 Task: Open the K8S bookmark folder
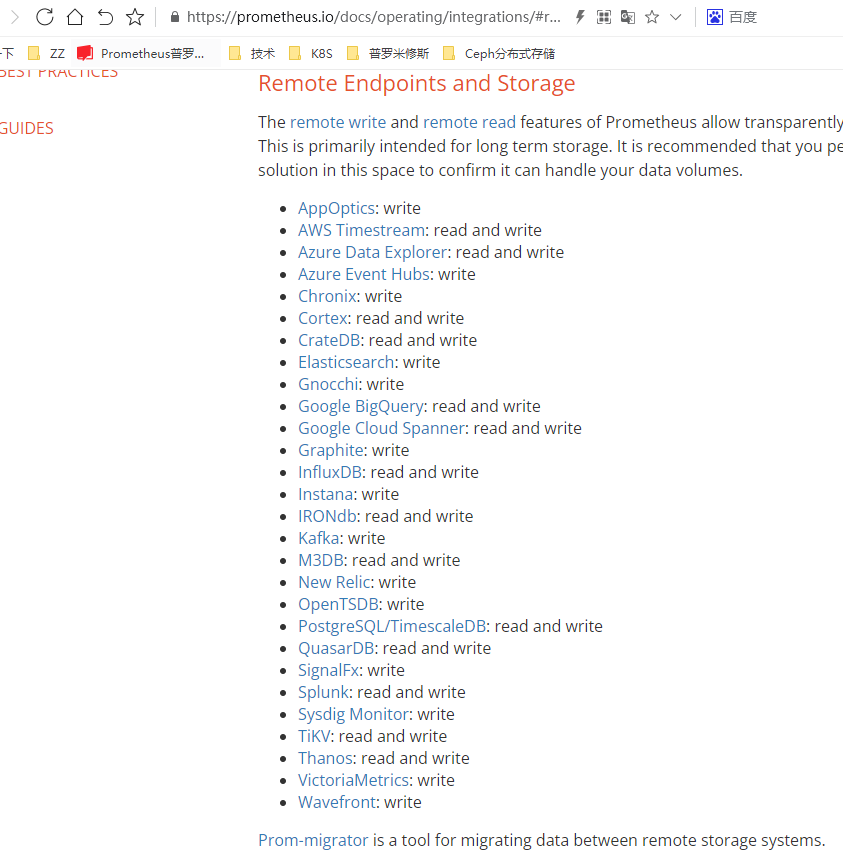(311, 53)
